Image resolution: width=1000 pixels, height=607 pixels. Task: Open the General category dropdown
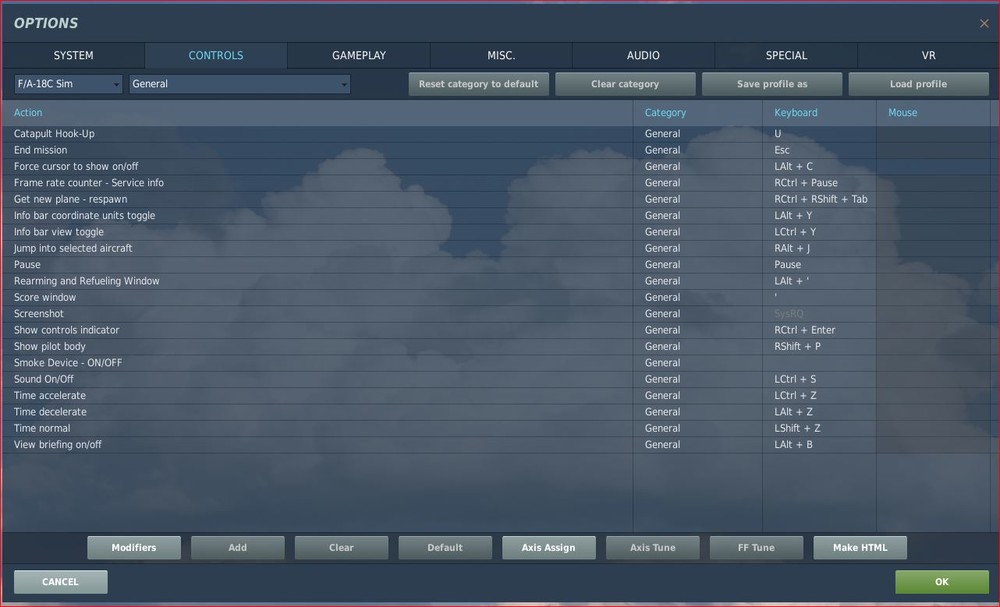point(240,84)
